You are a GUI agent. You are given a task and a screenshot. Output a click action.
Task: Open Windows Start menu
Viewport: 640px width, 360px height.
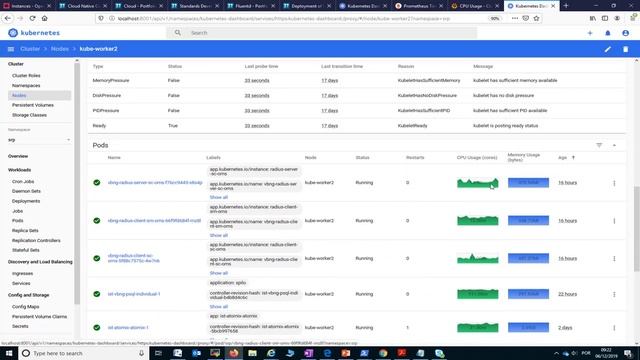pyautogui.click(x=9, y=353)
